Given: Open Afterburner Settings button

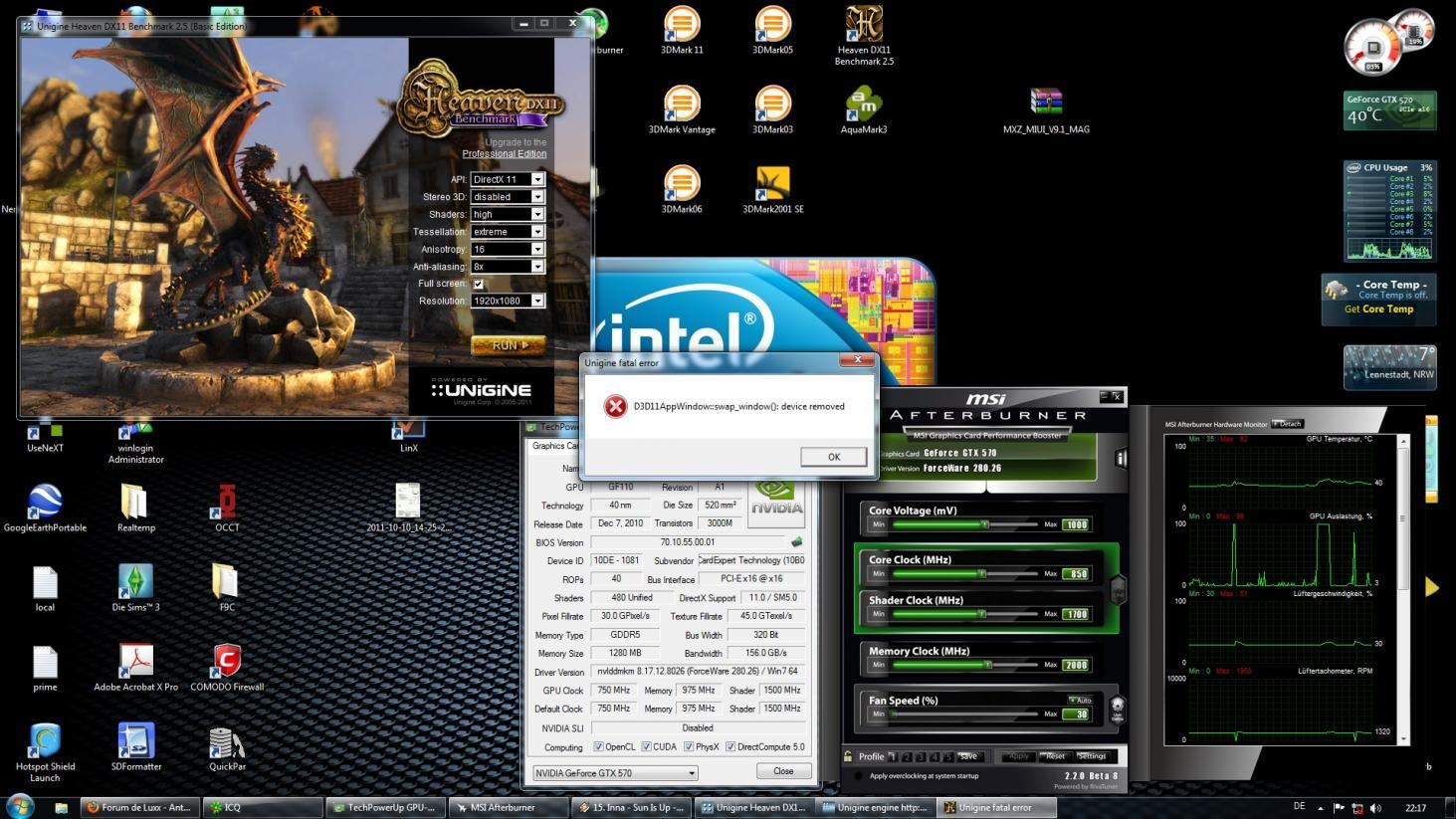Looking at the screenshot, I should (1092, 756).
